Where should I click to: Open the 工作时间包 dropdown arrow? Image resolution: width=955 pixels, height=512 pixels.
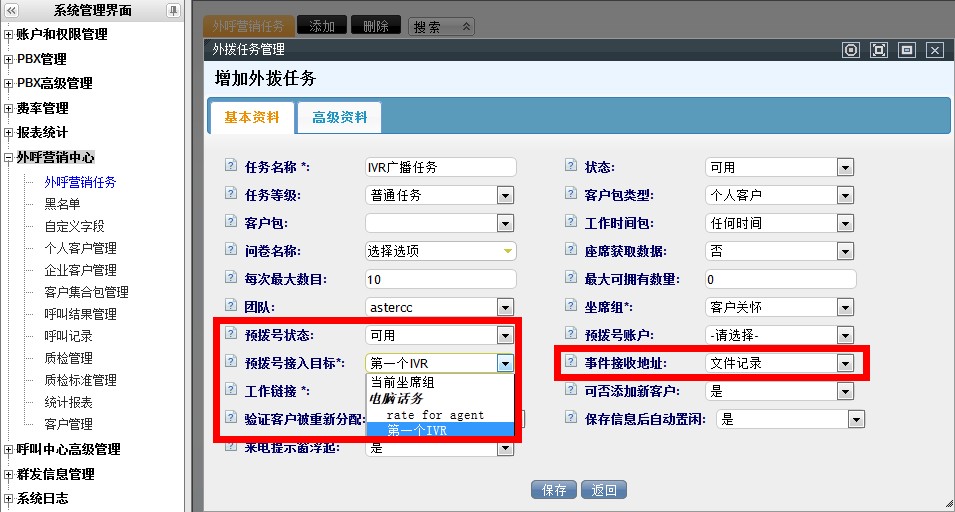coord(845,223)
